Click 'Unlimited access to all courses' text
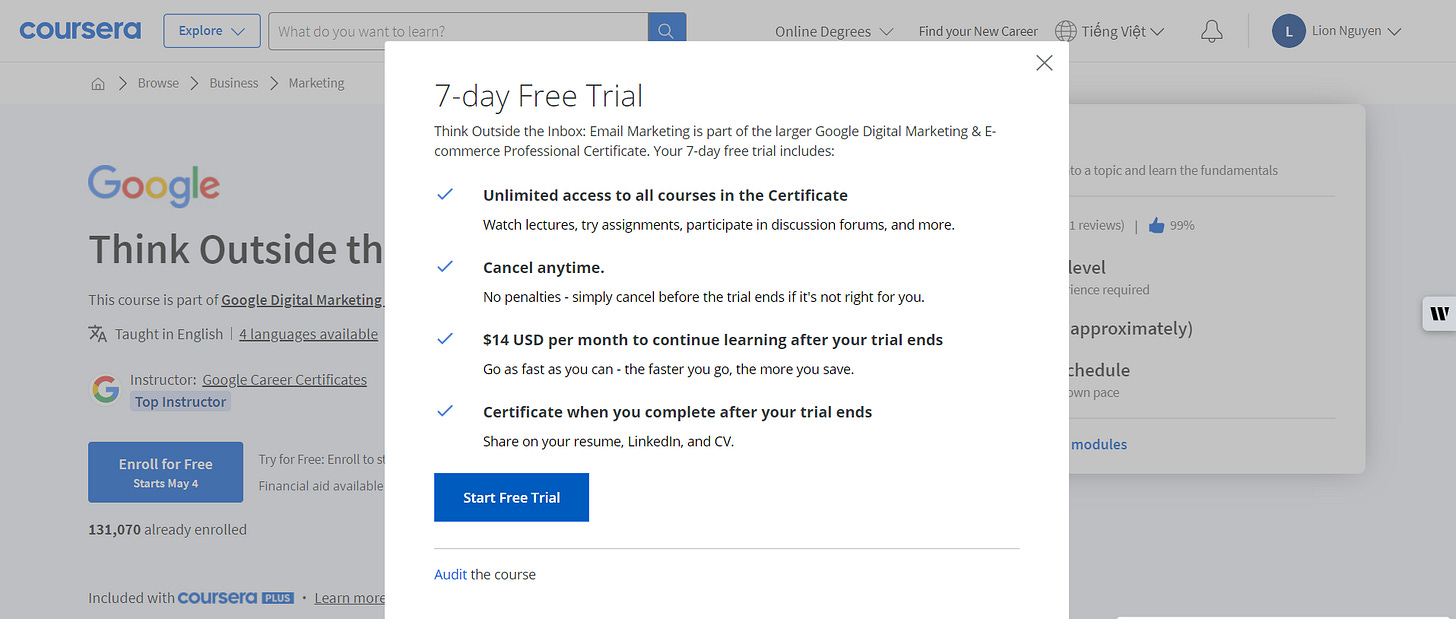The image size is (1456, 619). pos(665,195)
